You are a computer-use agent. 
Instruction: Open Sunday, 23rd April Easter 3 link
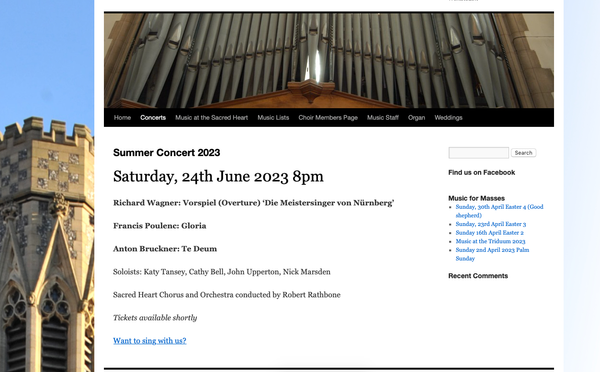(491, 224)
